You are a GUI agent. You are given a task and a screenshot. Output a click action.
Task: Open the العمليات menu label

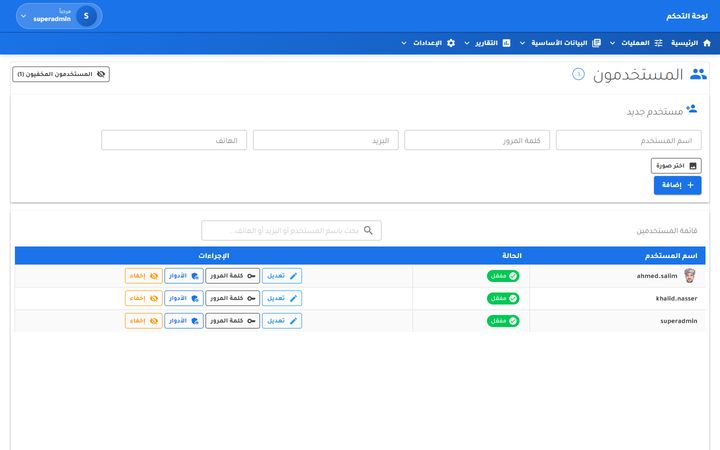[x=636, y=43]
